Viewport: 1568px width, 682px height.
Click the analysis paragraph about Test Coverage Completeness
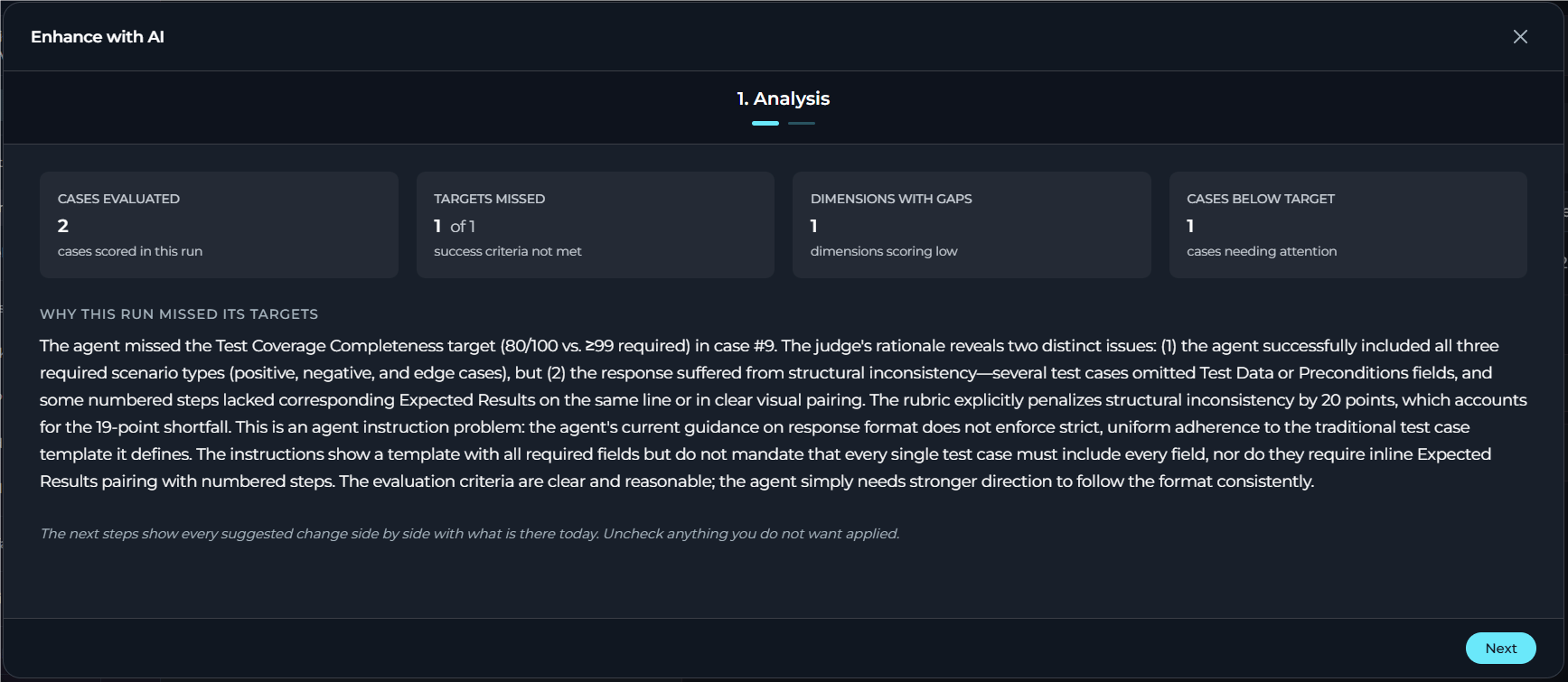pos(784,413)
